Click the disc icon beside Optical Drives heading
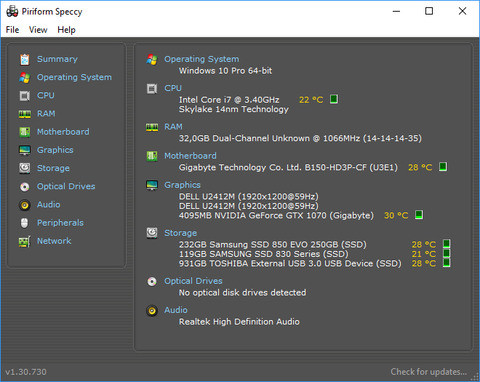 pyautogui.click(x=152, y=282)
